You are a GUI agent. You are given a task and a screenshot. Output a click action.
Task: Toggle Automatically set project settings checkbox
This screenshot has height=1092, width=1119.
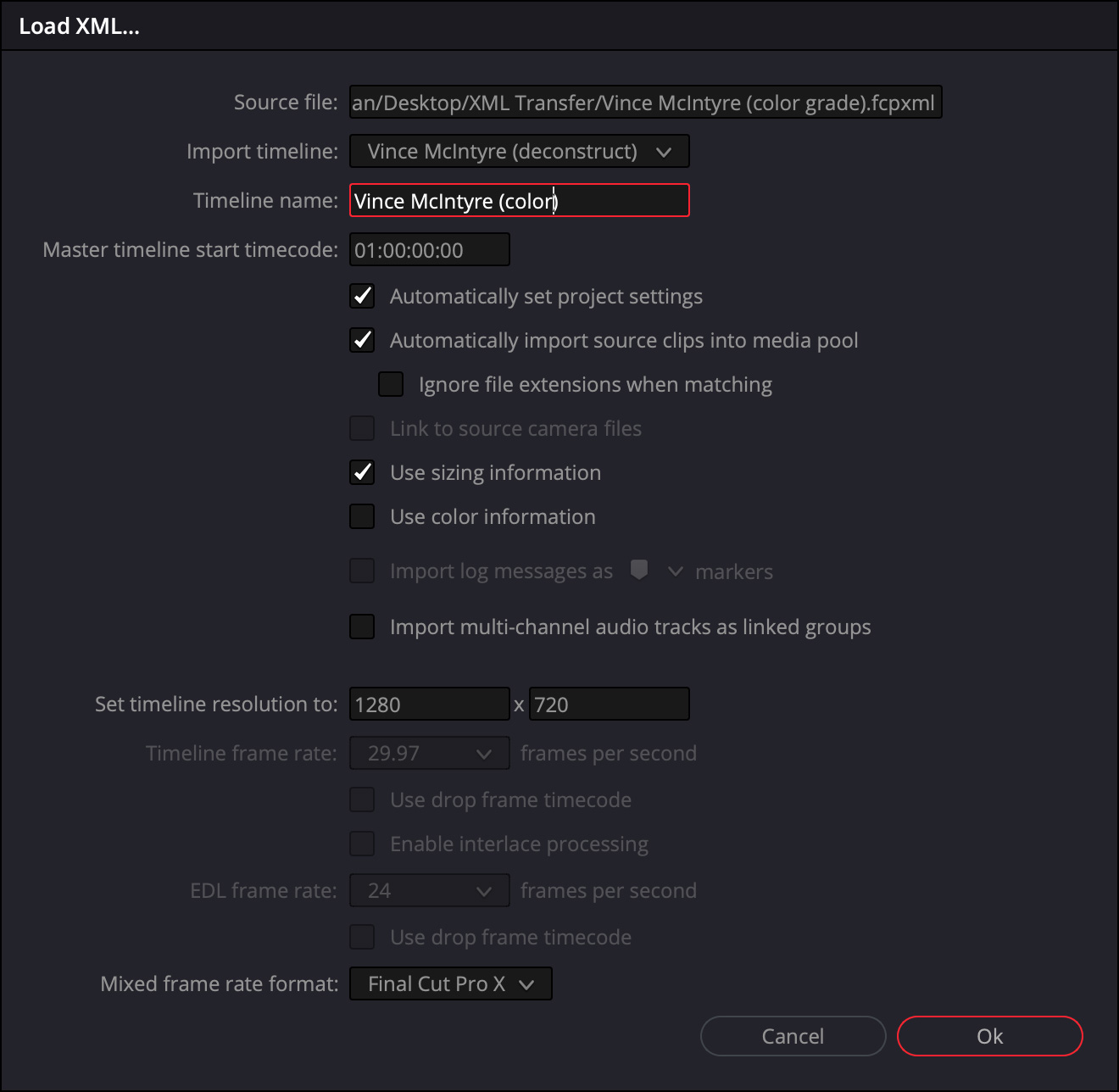[x=362, y=296]
